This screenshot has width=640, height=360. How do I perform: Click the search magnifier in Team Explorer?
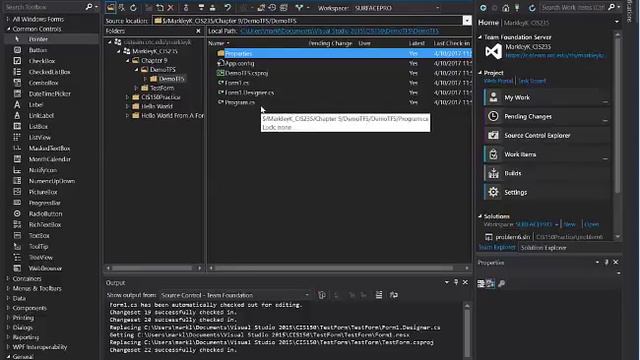611,7
